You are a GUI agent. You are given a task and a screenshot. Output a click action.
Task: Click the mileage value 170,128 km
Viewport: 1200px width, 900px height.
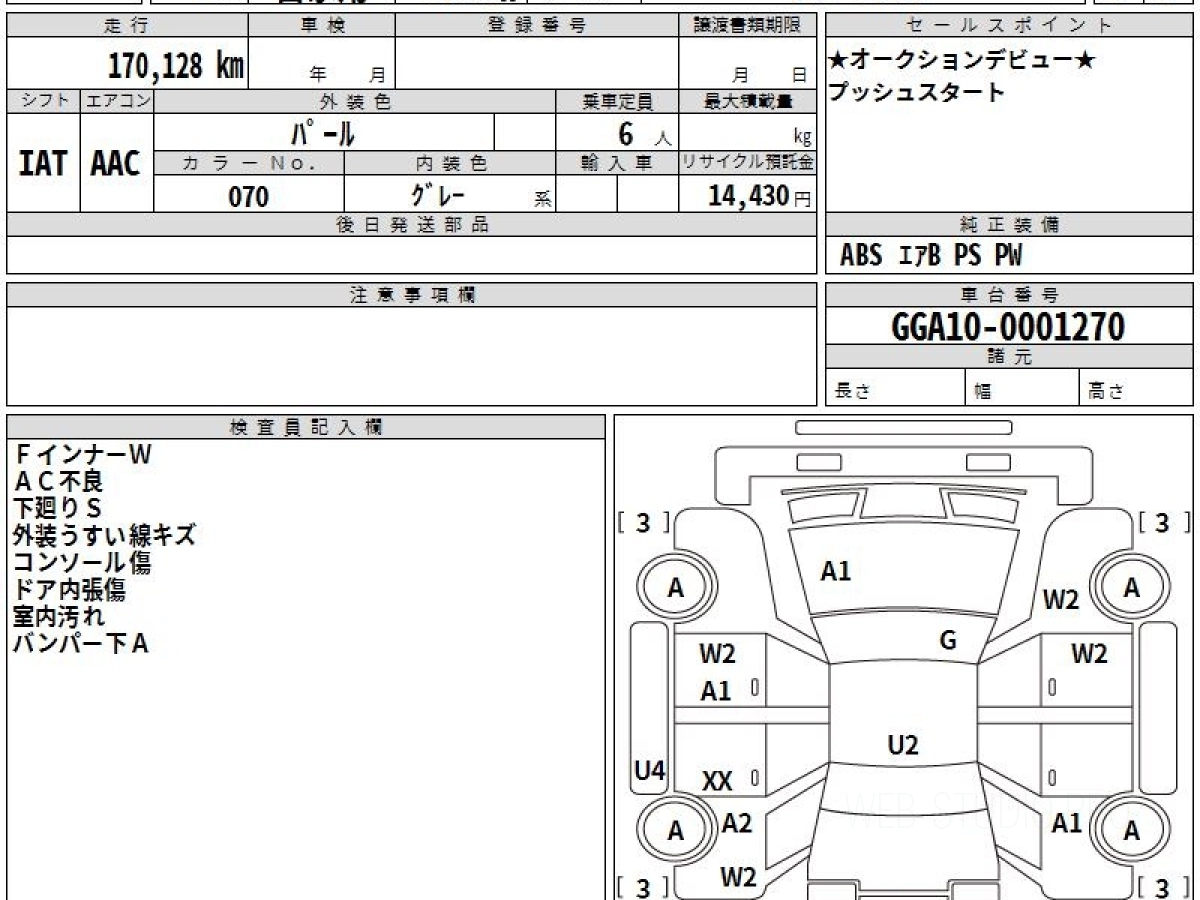point(175,67)
